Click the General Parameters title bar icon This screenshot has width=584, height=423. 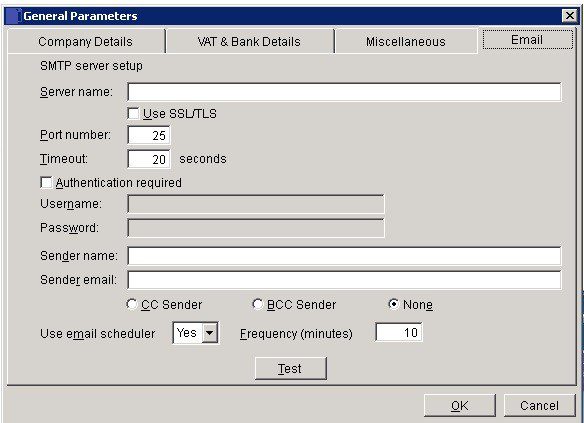[x=12, y=16]
